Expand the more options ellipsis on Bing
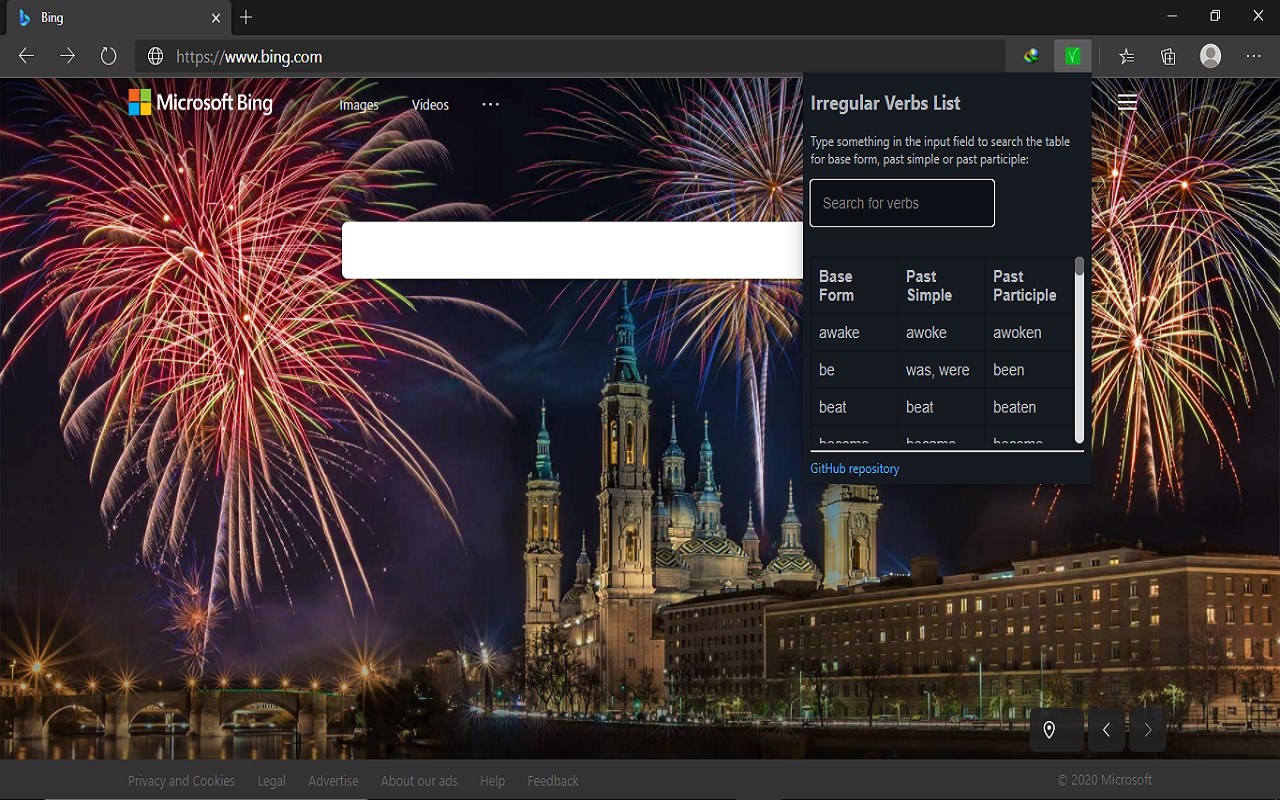This screenshot has height=800, width=1280. 490,104
